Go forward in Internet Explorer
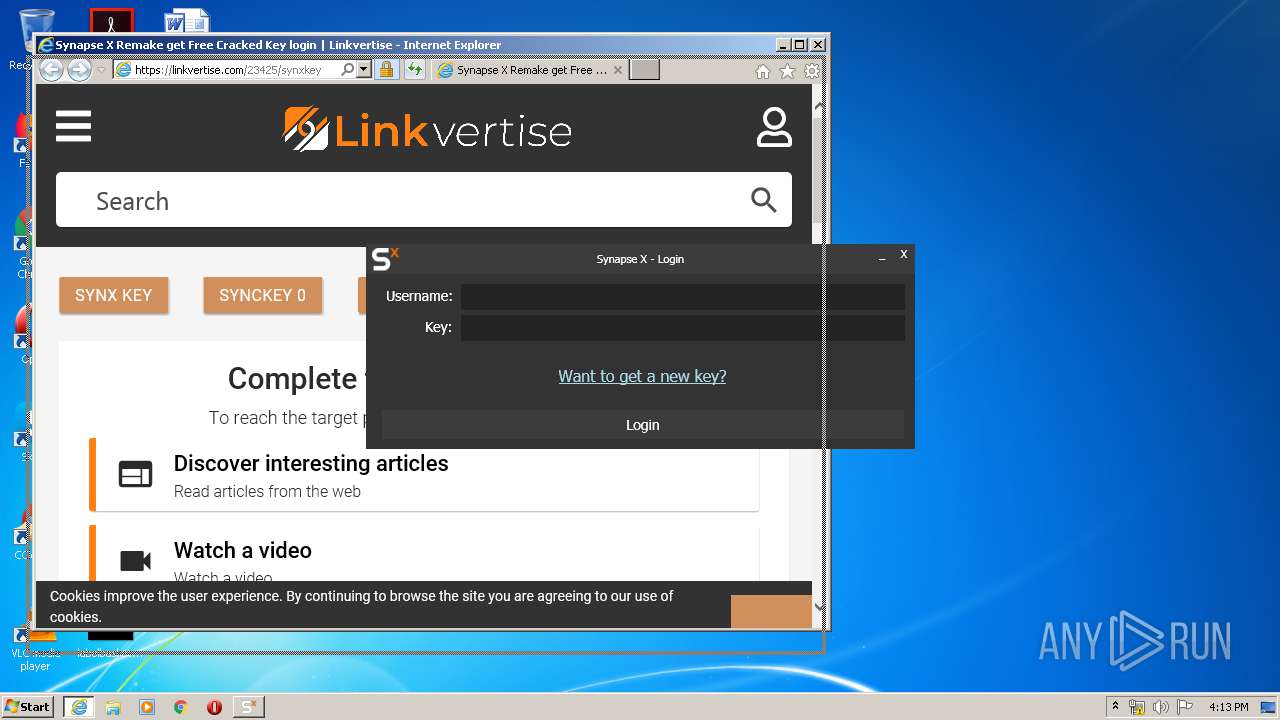Image resolution: width=1280 pixels, height=720 pixels. (x=79, y=70)
